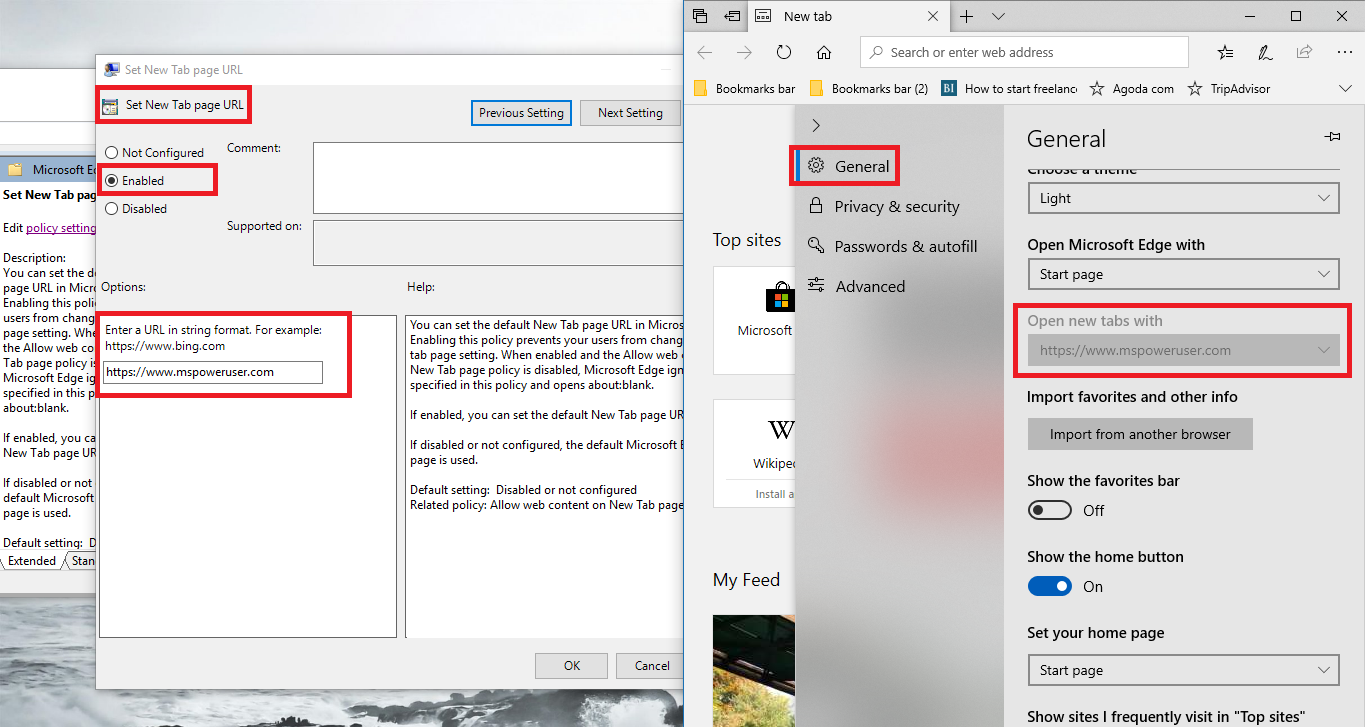
Task: Click Cancel in policy dialog
Action: click(x=652, y=665)
